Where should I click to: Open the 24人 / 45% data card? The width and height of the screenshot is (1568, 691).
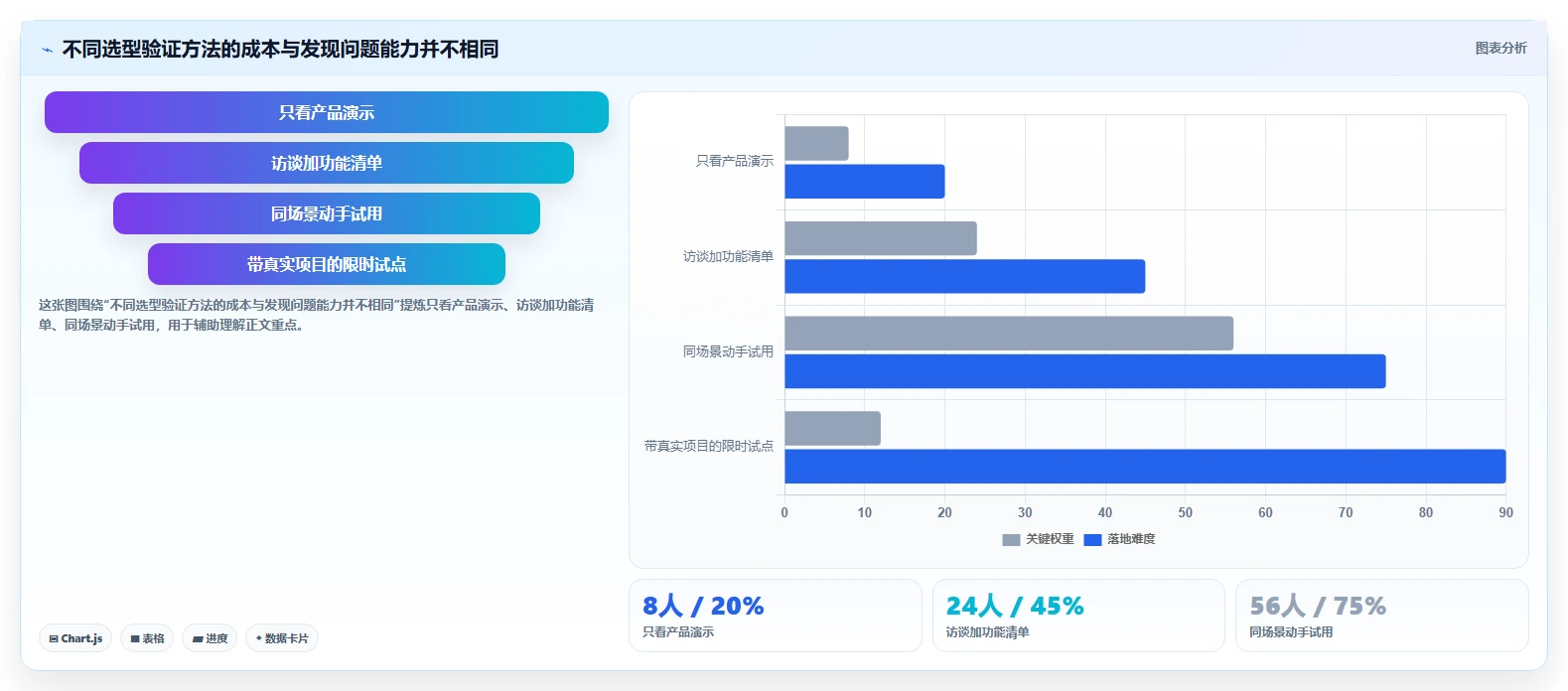coord(1078,616)
